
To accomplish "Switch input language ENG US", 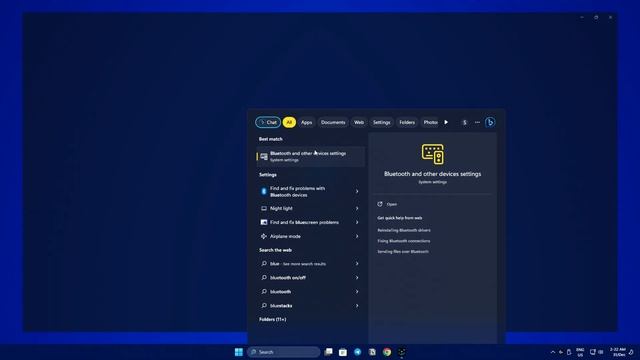I will pos(580,352).
